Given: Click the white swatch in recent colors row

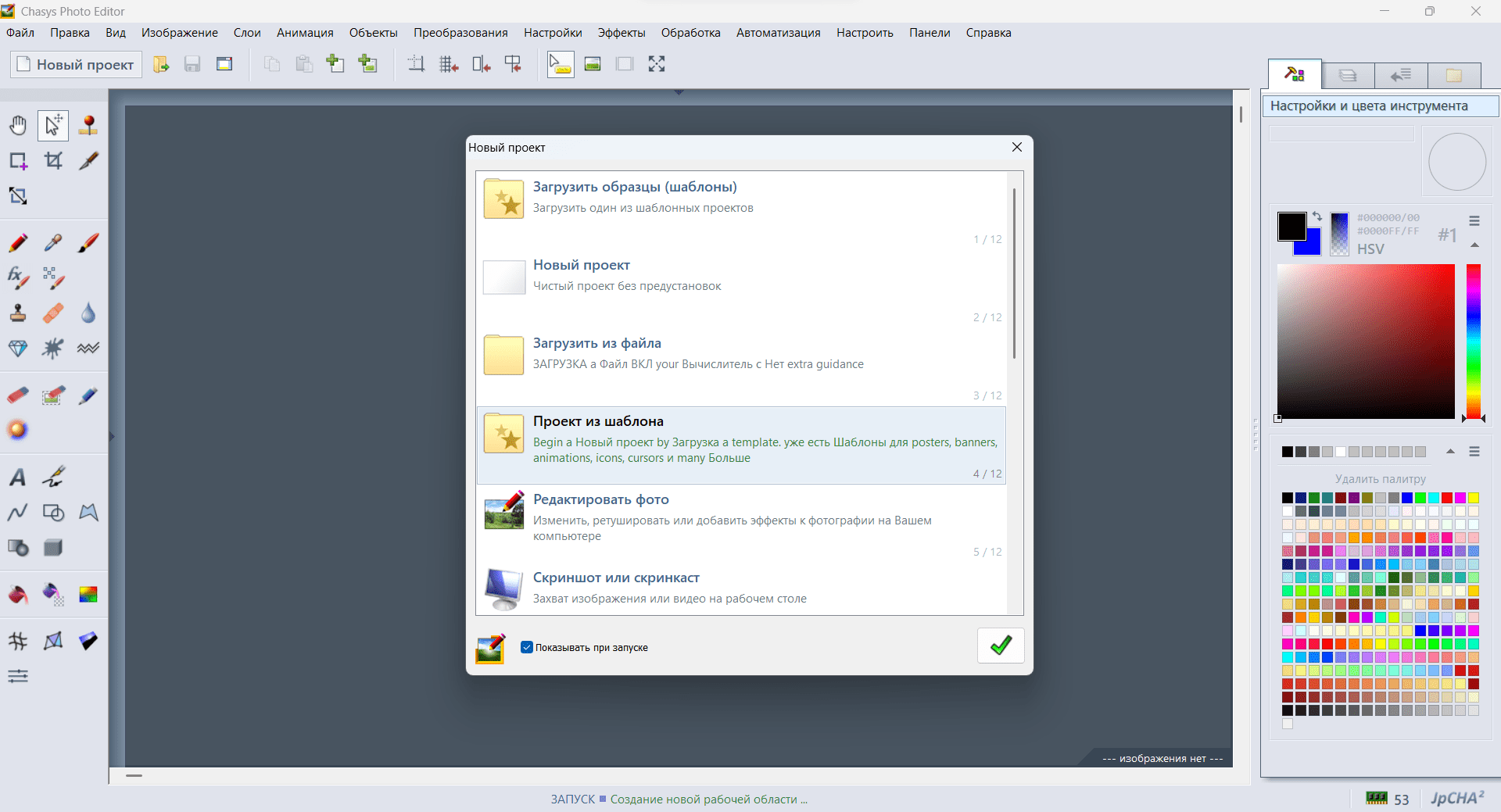Looking at the screenshot, I should (x=1341, y=452).
